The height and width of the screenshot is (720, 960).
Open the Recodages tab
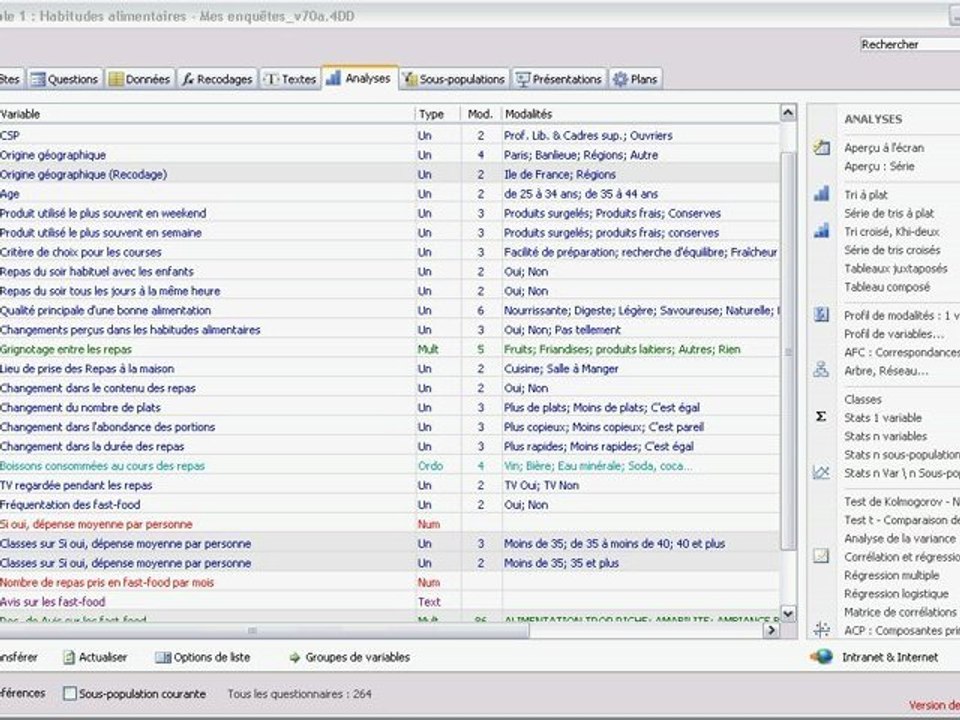click(x=217, y=79)
